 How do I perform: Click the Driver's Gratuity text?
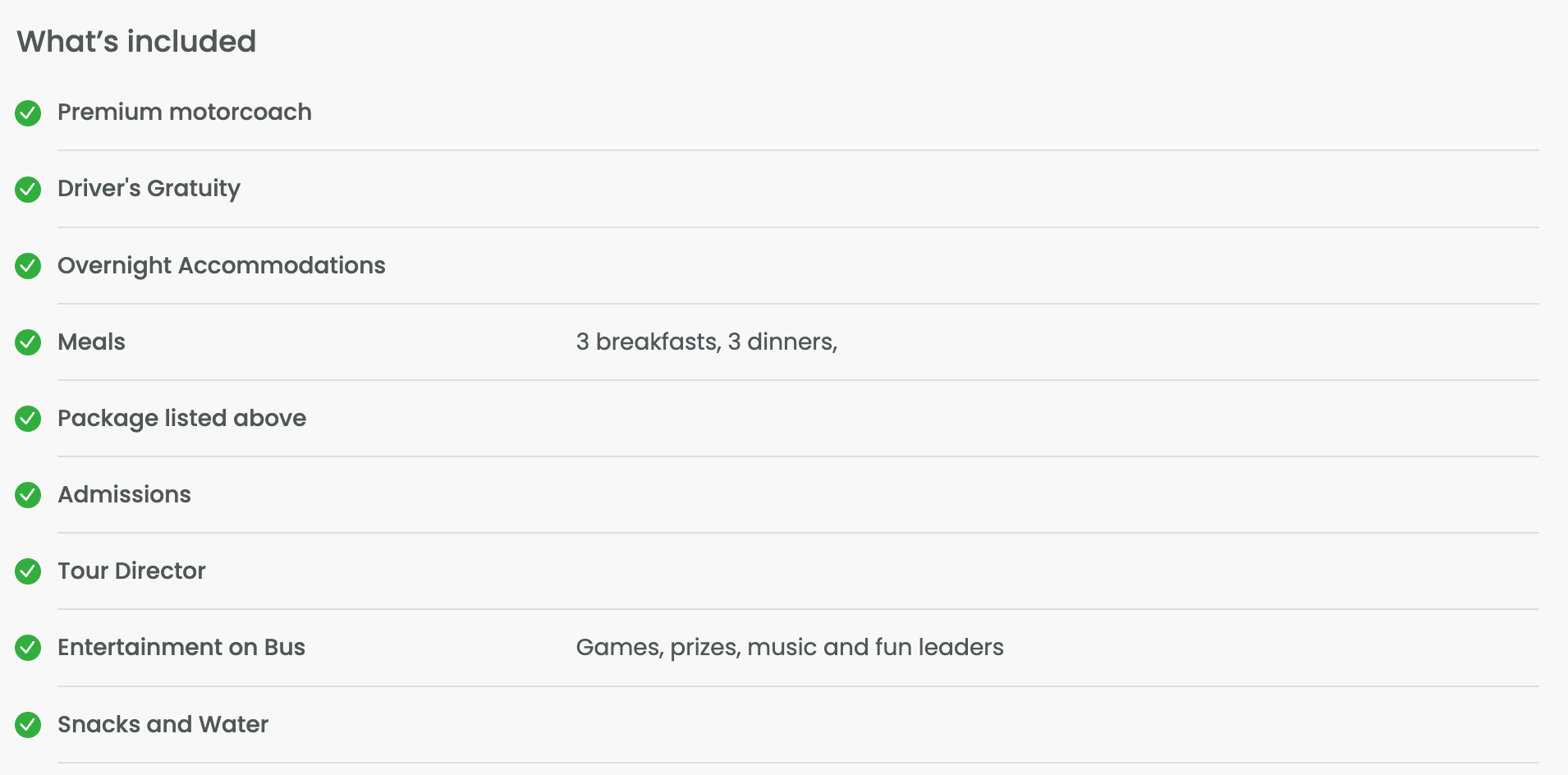[x=149, y=189]
